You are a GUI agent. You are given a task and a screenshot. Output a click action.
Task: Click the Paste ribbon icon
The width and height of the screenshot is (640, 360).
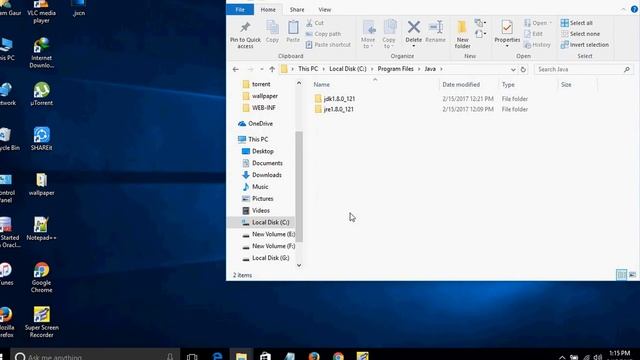click(x=293, y=28)
